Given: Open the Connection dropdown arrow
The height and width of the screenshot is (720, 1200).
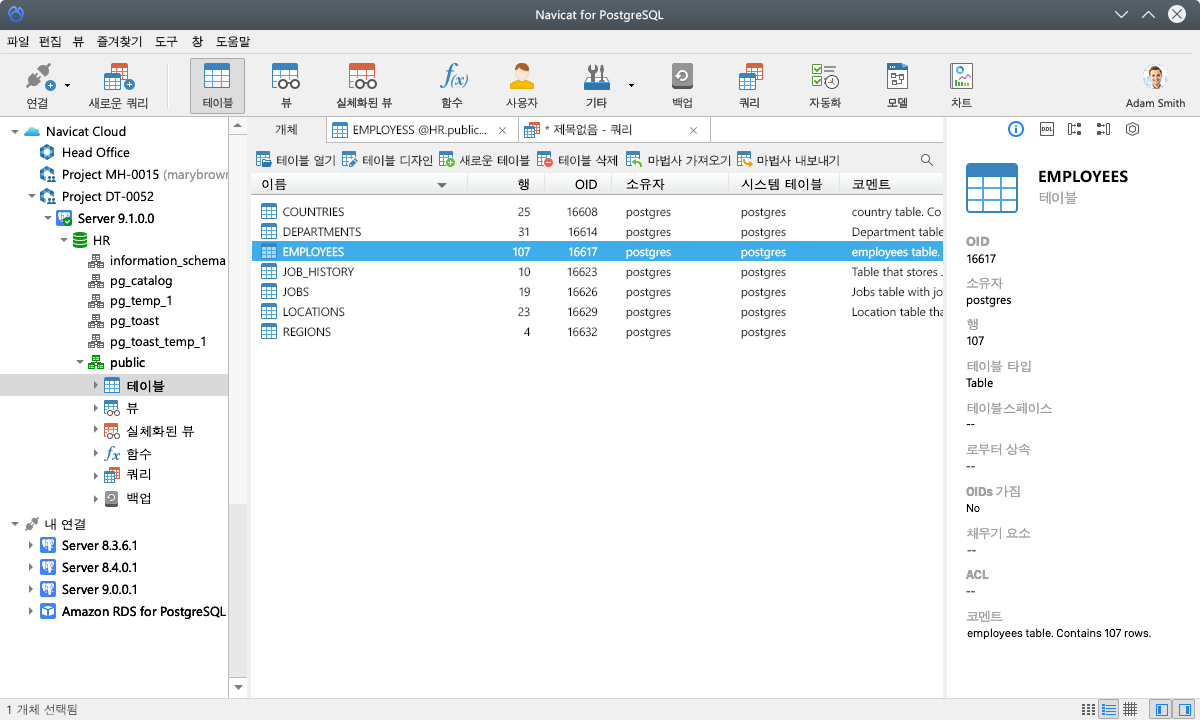Looking at the screenshot, I should (68, 86).
